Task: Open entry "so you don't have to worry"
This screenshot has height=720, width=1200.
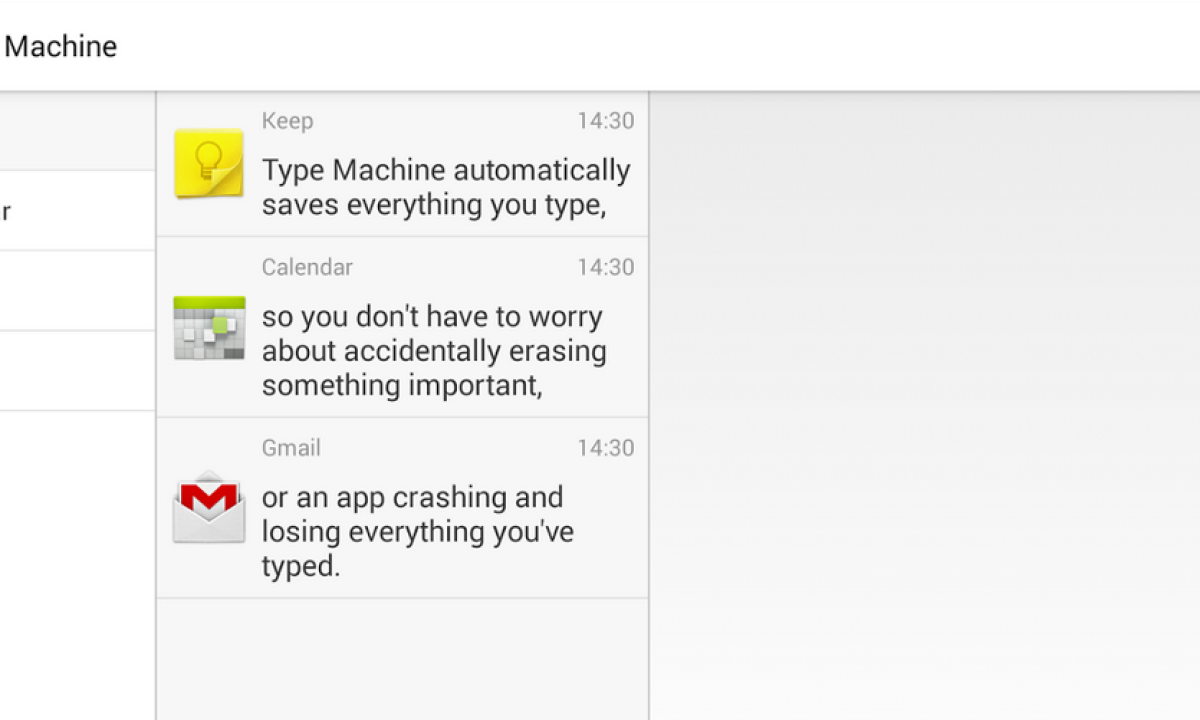Action: point(433,350)
